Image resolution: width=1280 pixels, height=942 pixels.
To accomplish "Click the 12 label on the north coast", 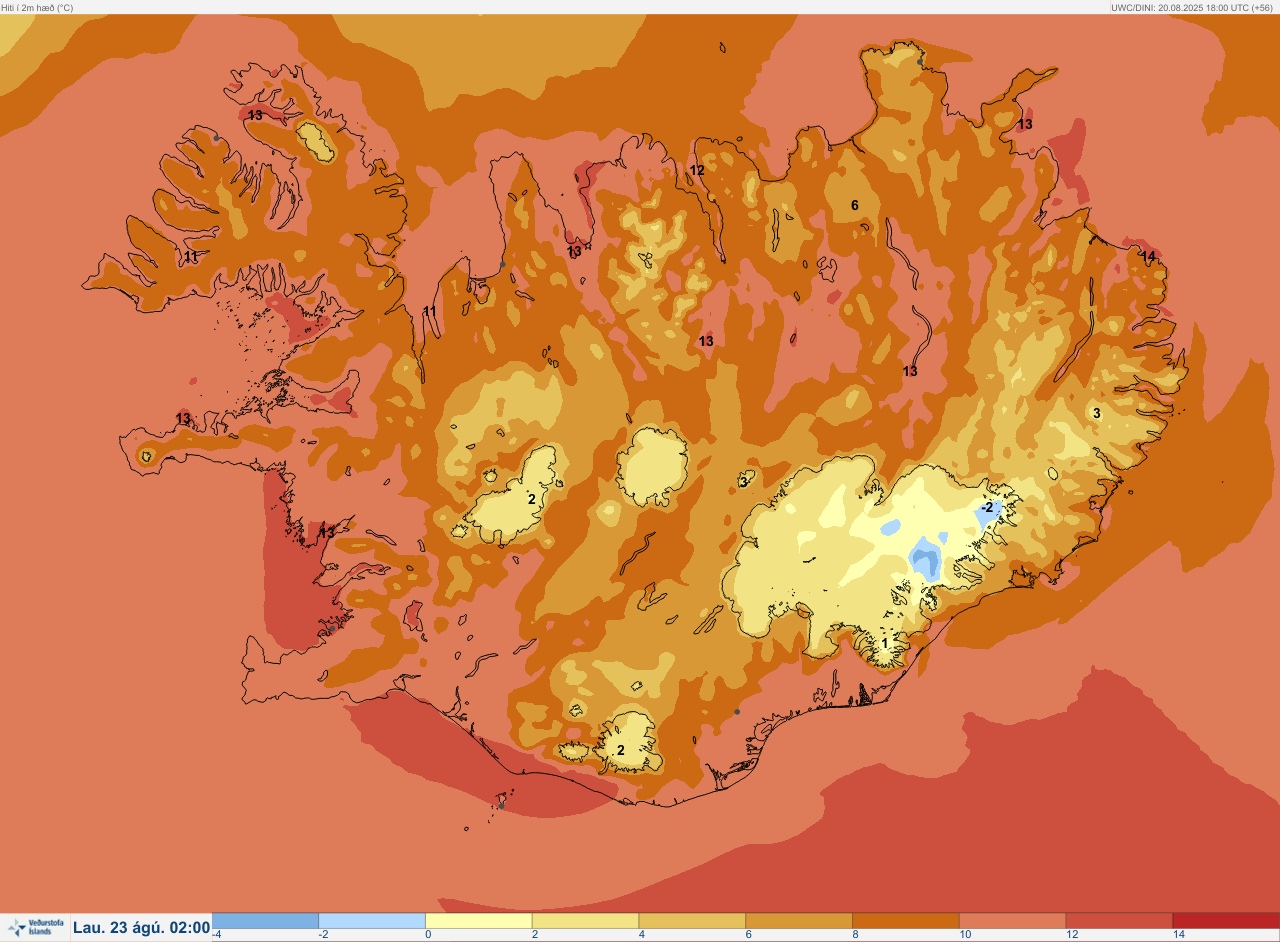I will tap(697, 171).
